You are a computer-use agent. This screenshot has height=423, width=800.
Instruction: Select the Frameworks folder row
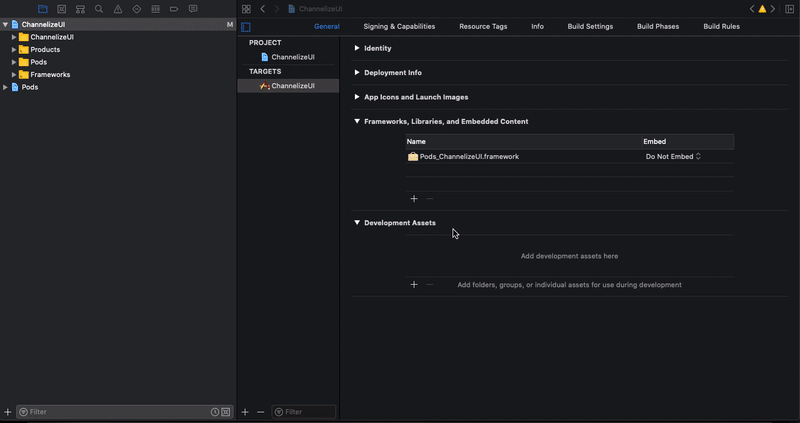click(x=118, y=74)
